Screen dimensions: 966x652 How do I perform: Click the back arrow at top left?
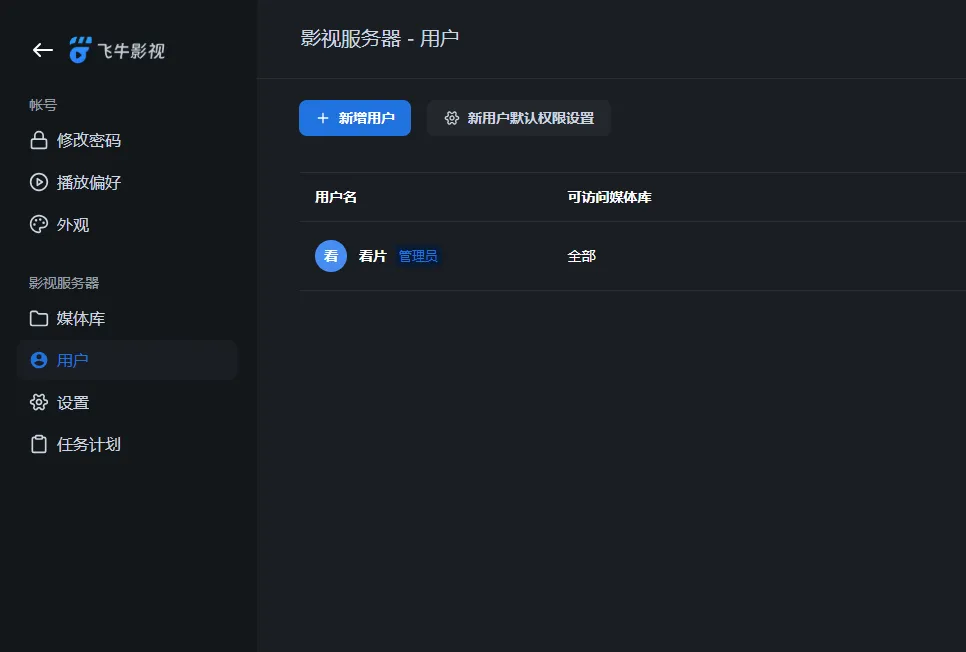[41, 50]
